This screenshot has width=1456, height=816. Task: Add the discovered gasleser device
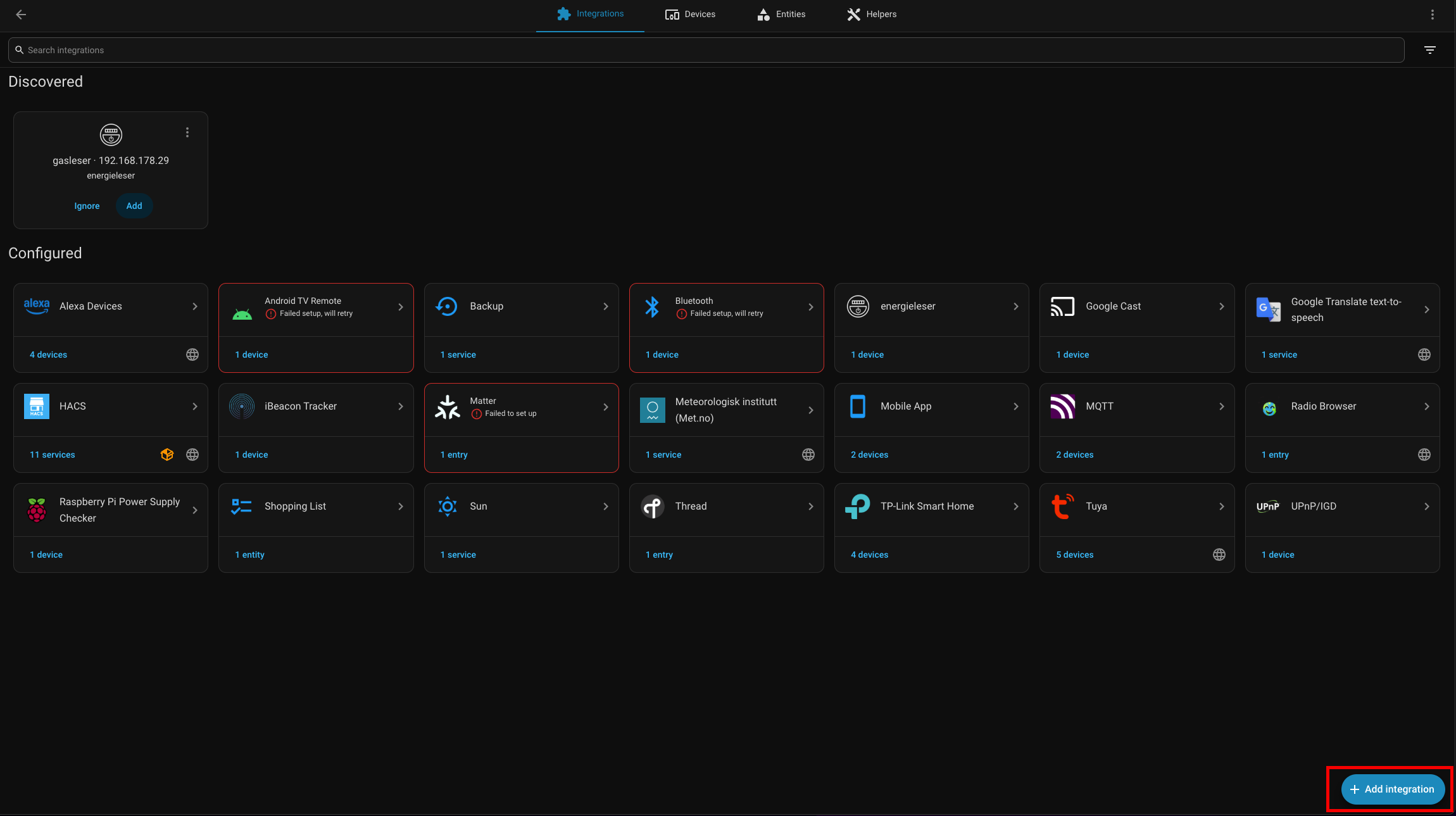point(134,206)
